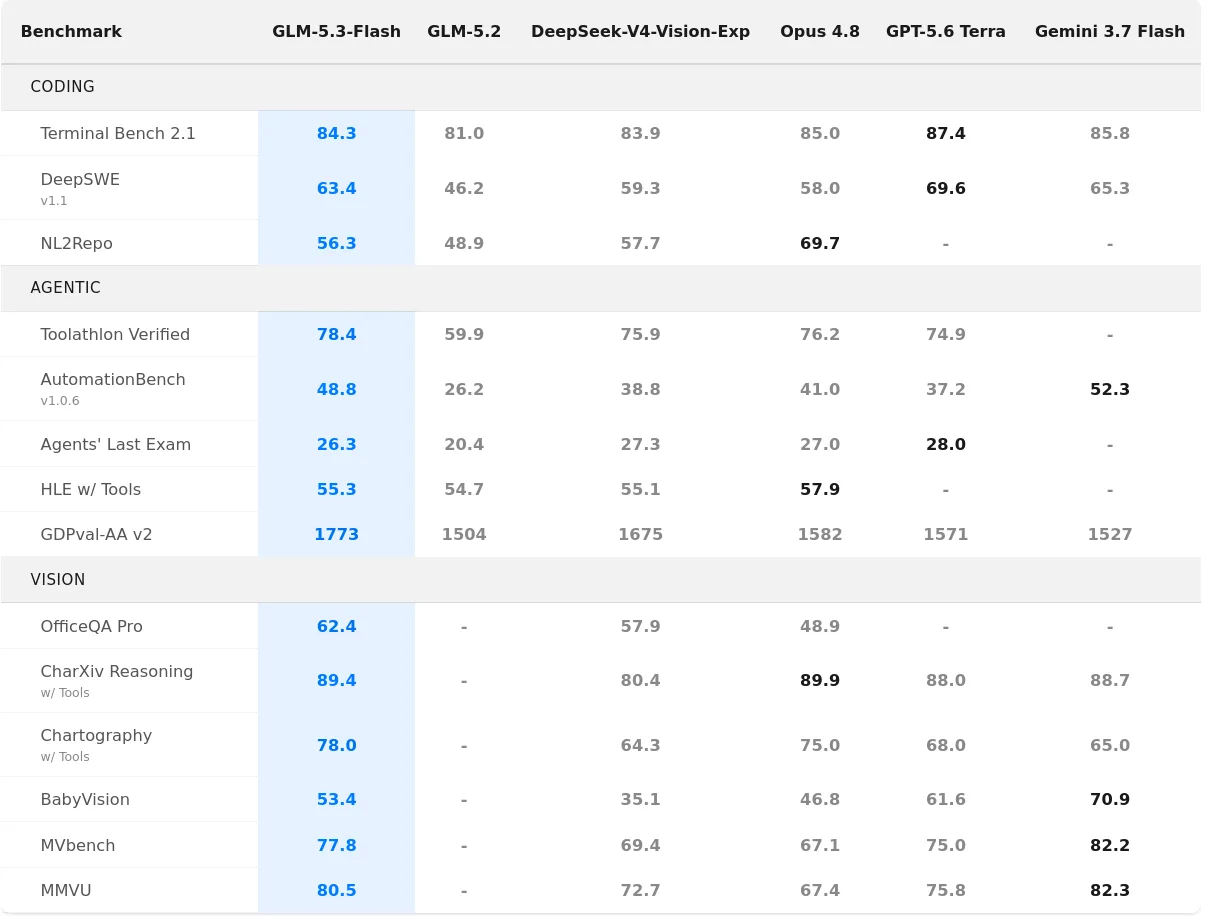Click the GPT-5.6 Terra column header

(946, 32)
